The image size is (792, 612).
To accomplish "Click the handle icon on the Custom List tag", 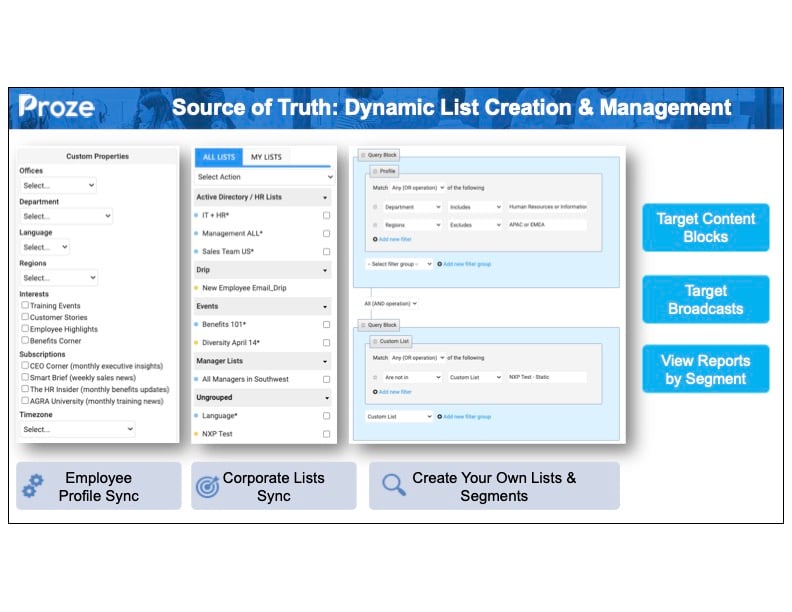I will tap(375, 341).
